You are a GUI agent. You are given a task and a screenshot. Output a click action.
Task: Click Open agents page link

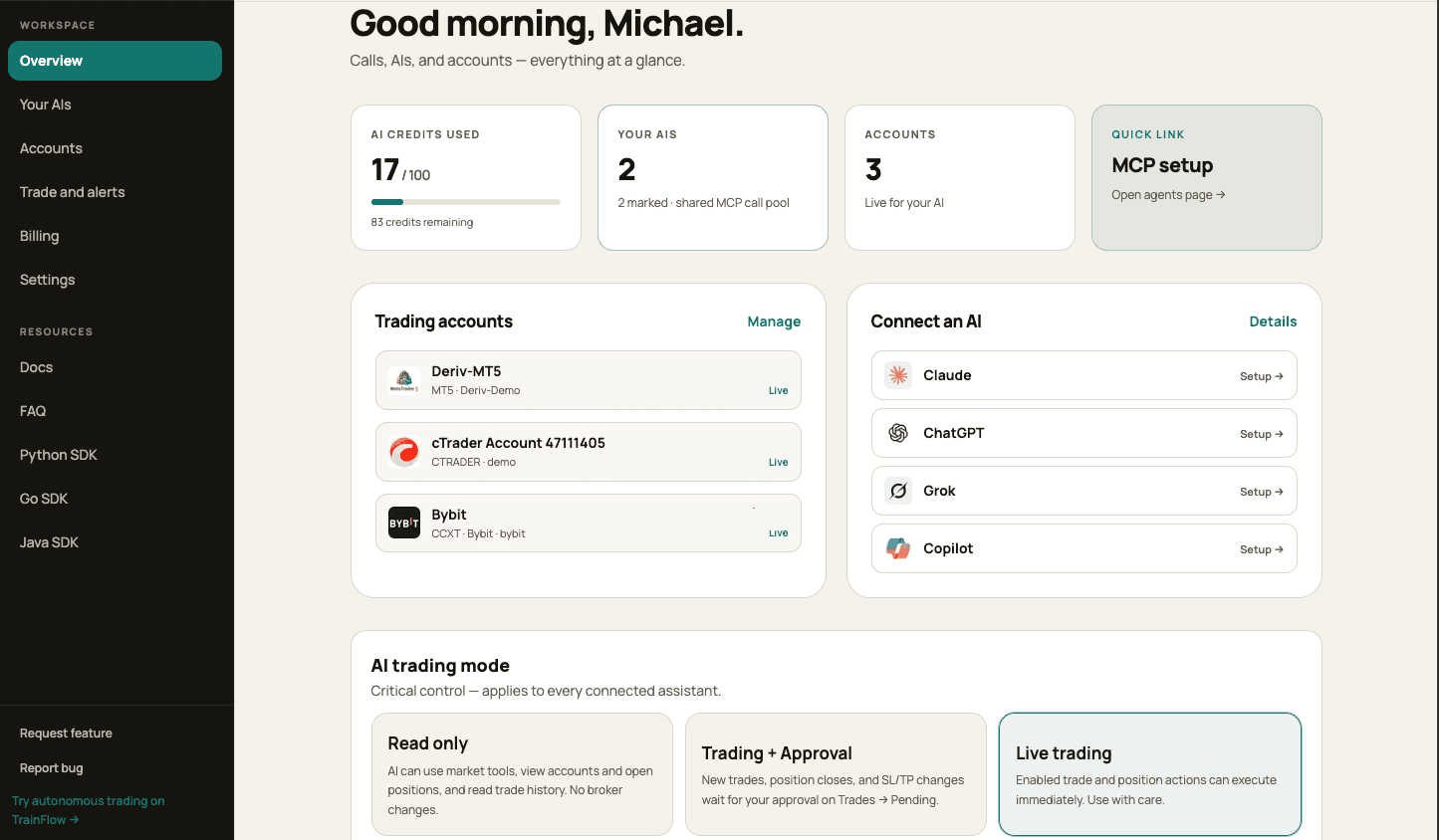pyautogui.click(x=1168, y=195)
